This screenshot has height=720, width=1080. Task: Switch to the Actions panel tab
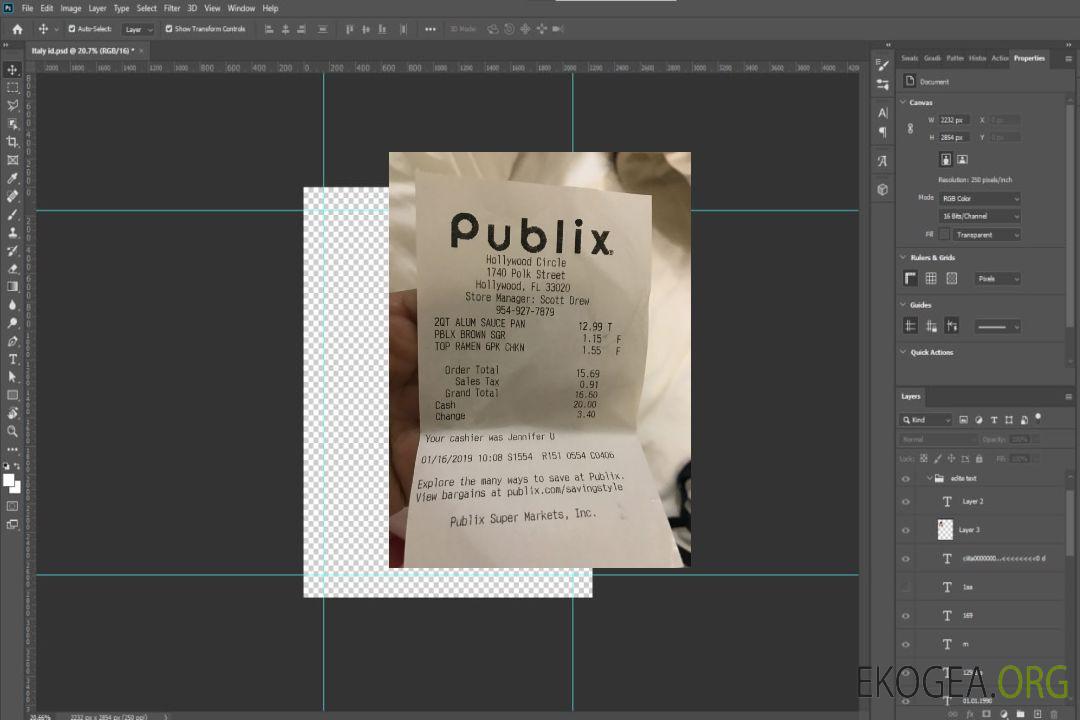click(x=999, y=59)
